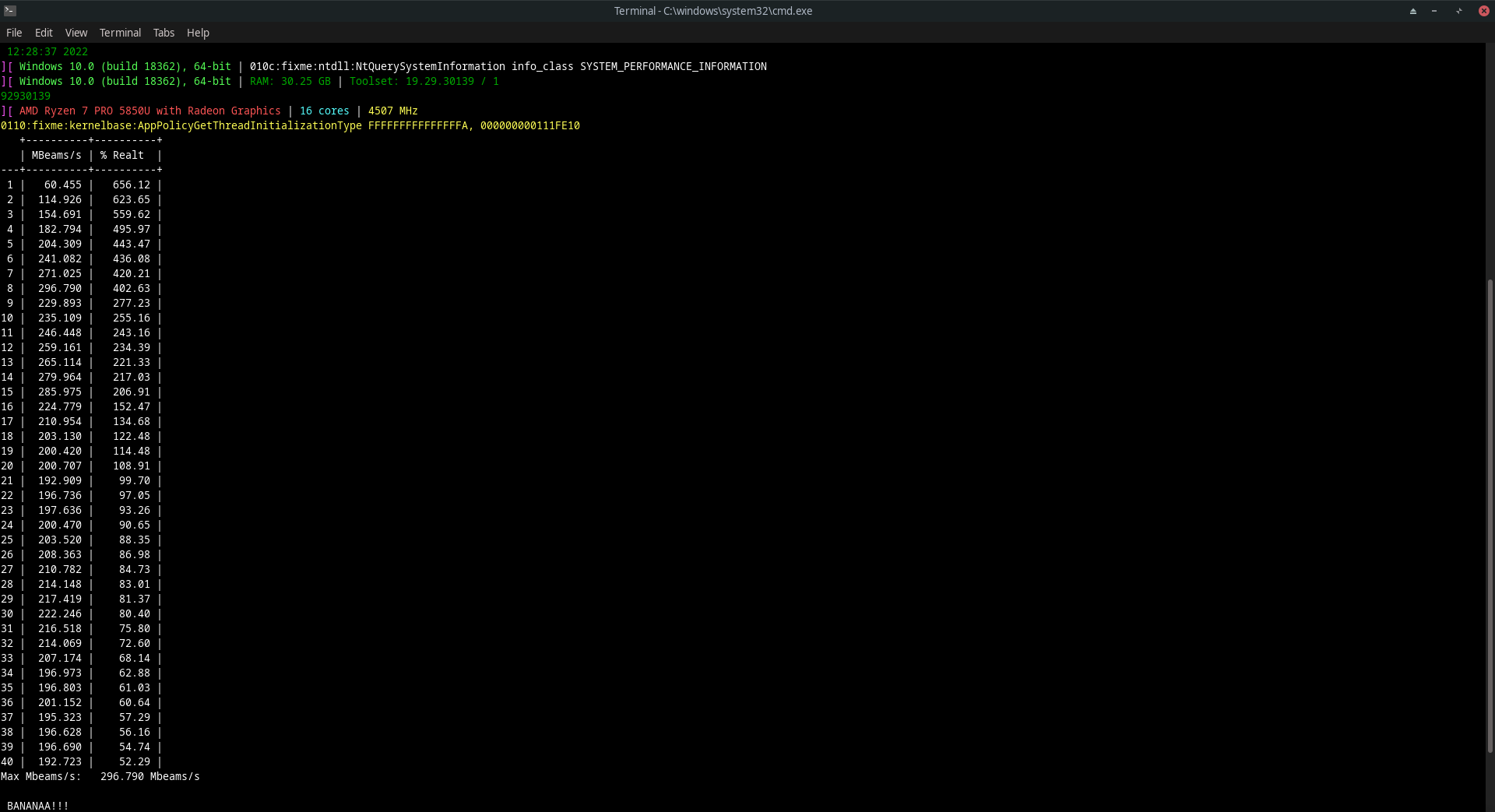Click value '182.794' in row 4
The width and height of the screenshot is (1495, 812).
(60, 229)
